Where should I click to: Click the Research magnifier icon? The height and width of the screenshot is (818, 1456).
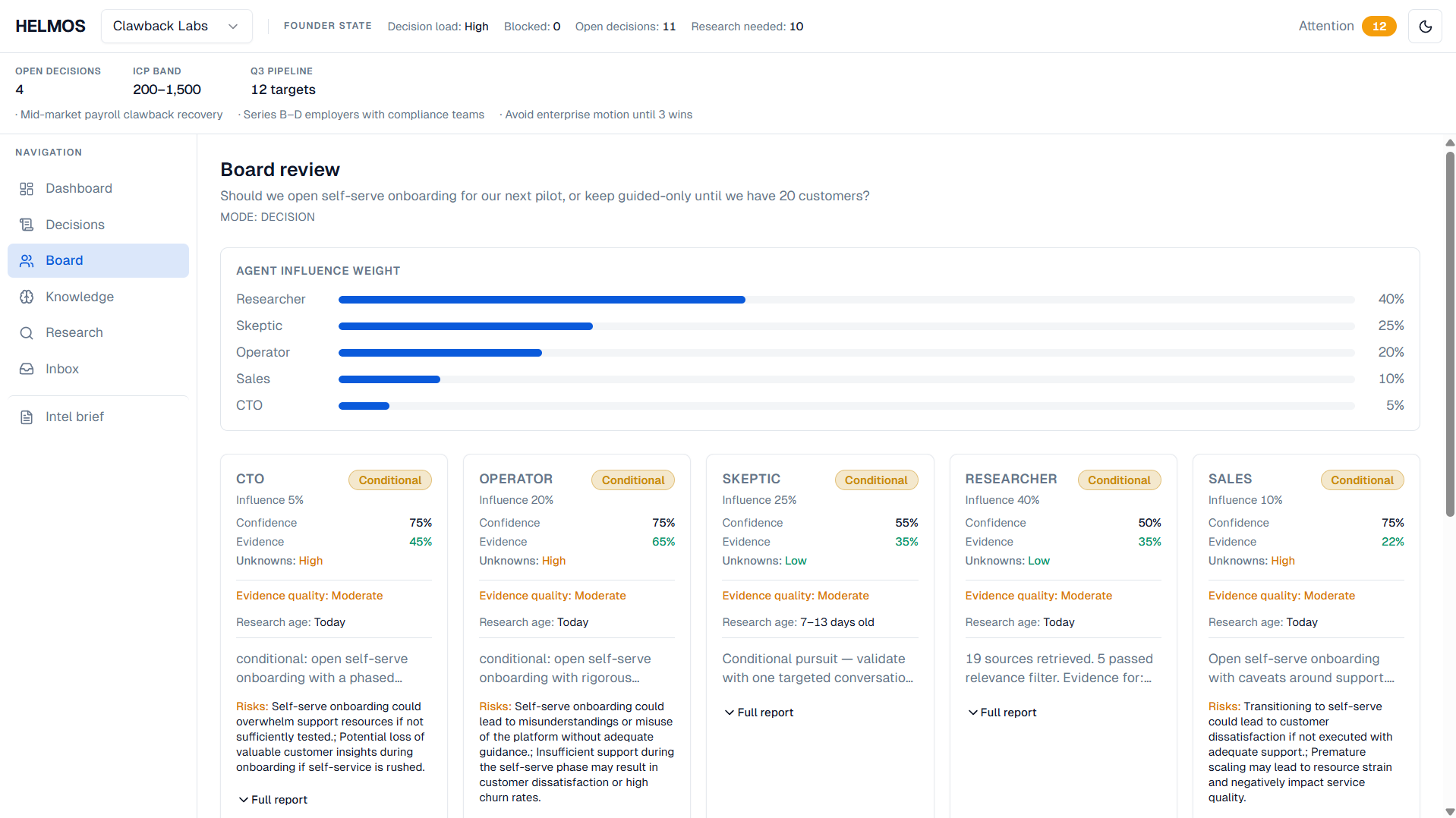click(x=27, y=333)
